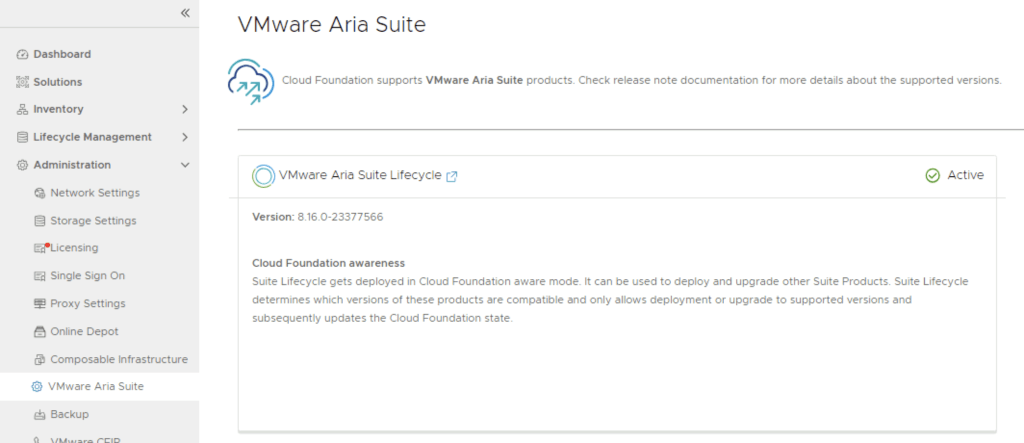
Task: Collapse the Administration section chevron
Action: pos(185,165)
